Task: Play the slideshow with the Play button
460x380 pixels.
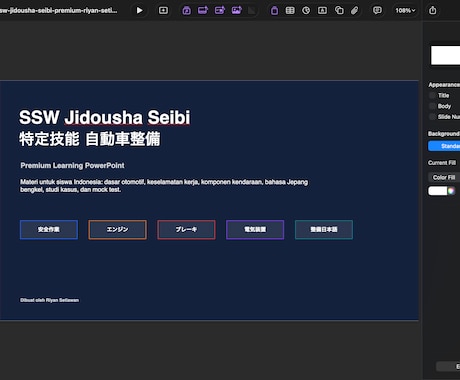Action: pyautogui.click(x=139, y=10)
